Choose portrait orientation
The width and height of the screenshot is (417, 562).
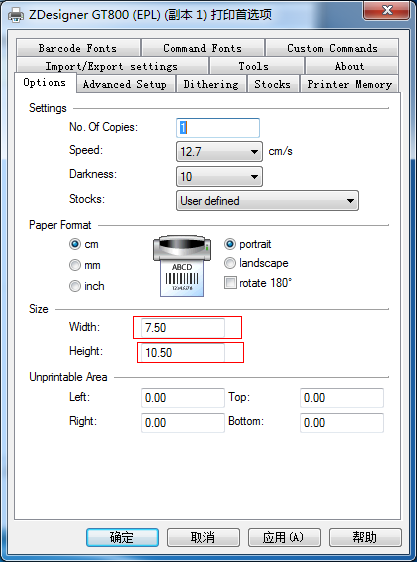tap(229, 244)
